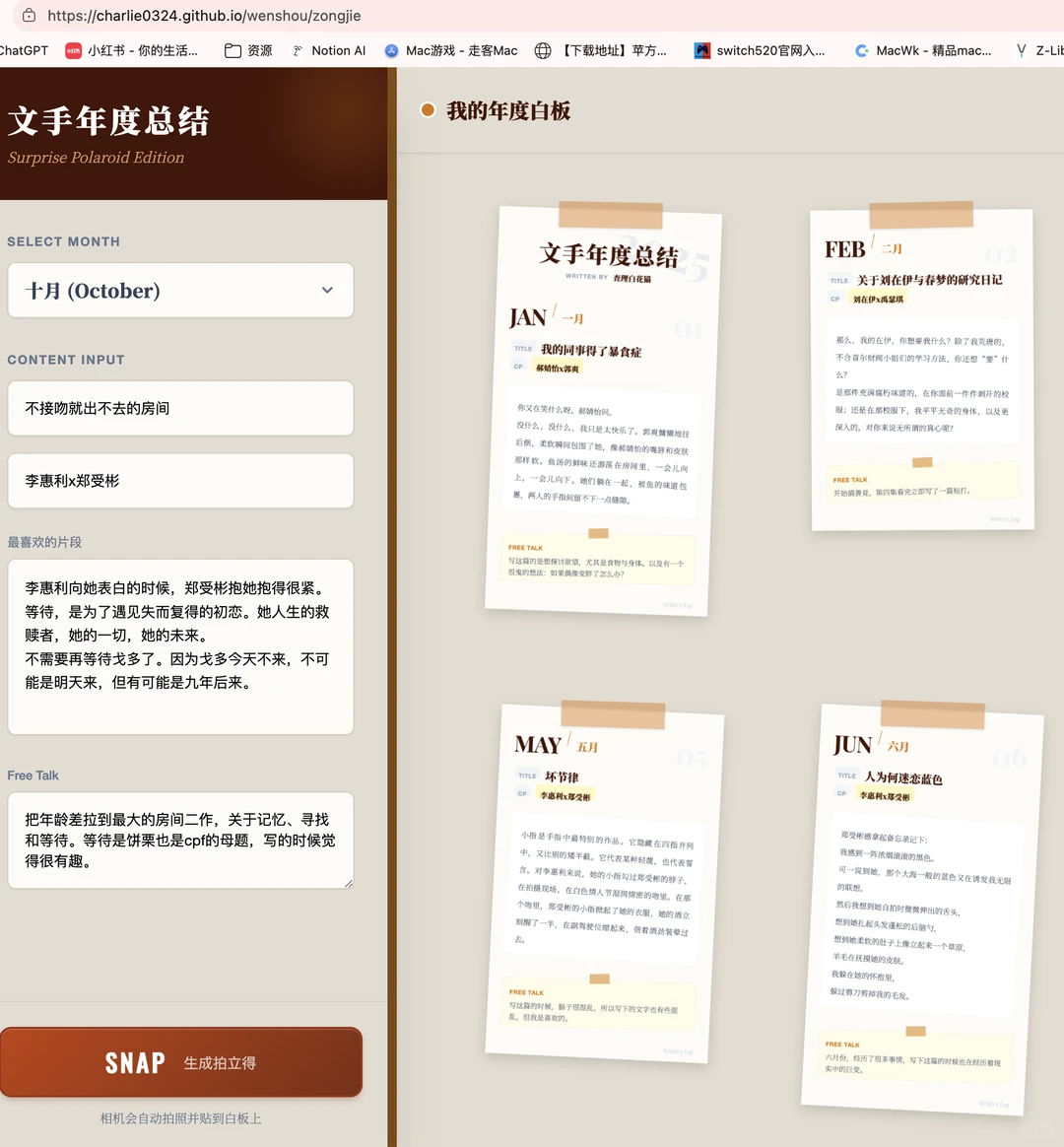Open the SELECT MONTH dropdown
The width and height of the screenshot is (1064, 1147).
(180, 290)
